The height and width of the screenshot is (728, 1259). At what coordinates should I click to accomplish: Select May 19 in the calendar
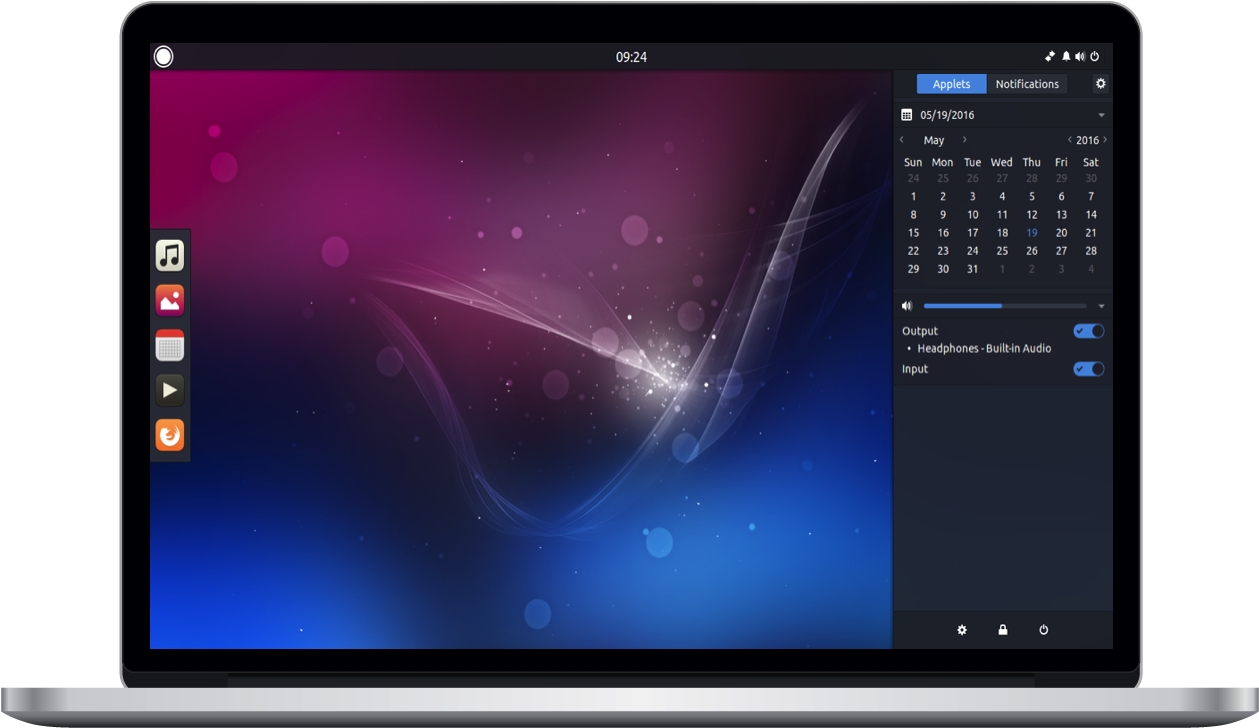coord(1031,232)
